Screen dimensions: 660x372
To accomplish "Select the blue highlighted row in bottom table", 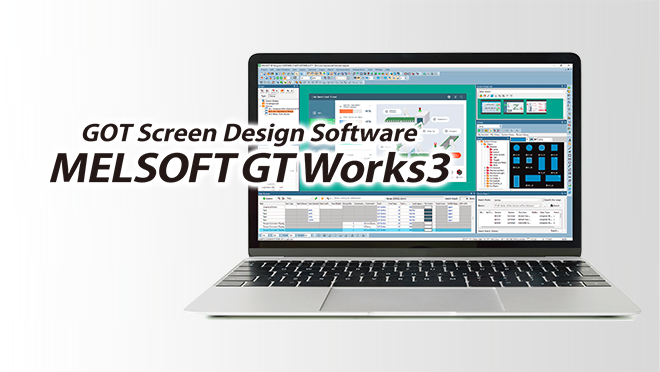I will 365,231.
